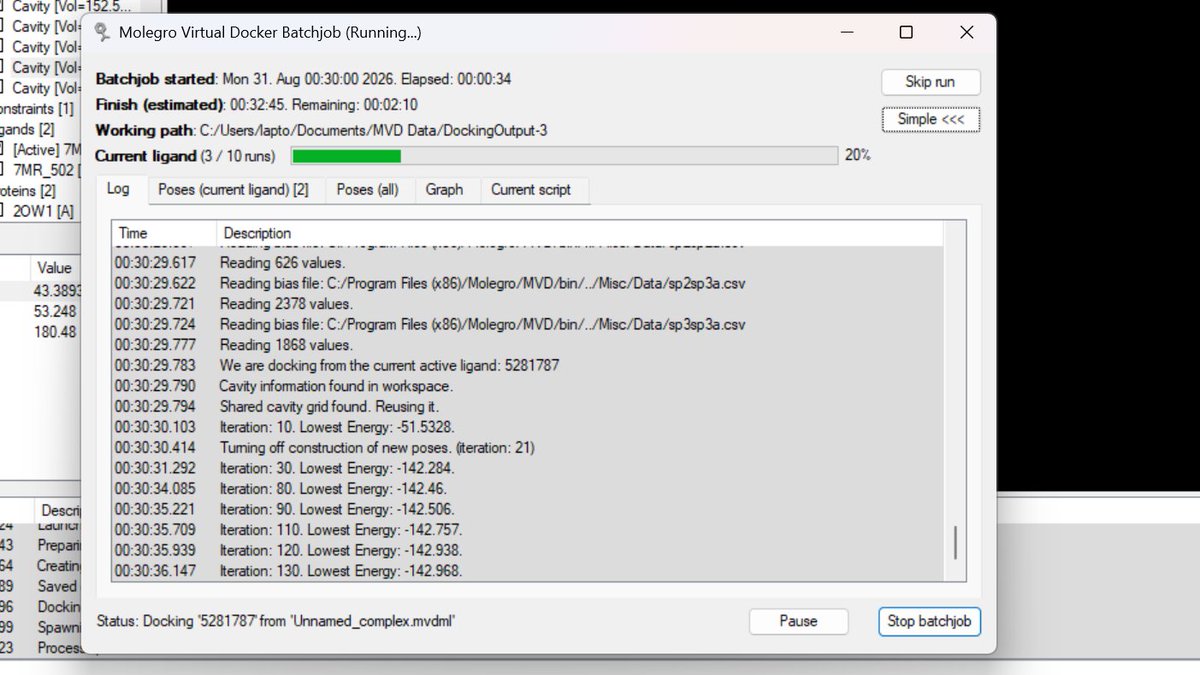Viewport: 1200px width, 675px height.
Task: Click the Description column header in log
Action: click(x=578, y=233)
